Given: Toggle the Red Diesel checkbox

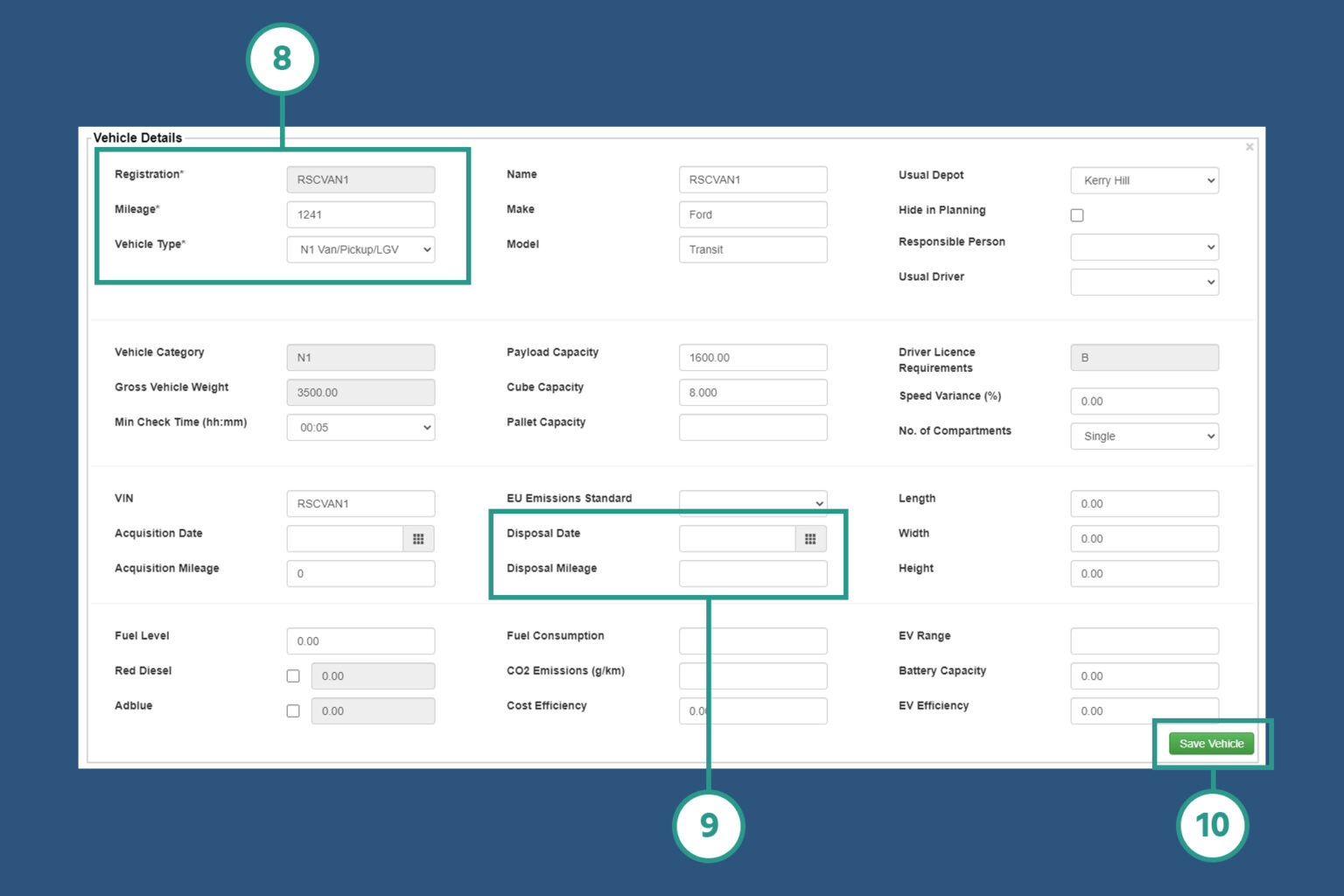Looking at the screenshot, I should 293,675.
